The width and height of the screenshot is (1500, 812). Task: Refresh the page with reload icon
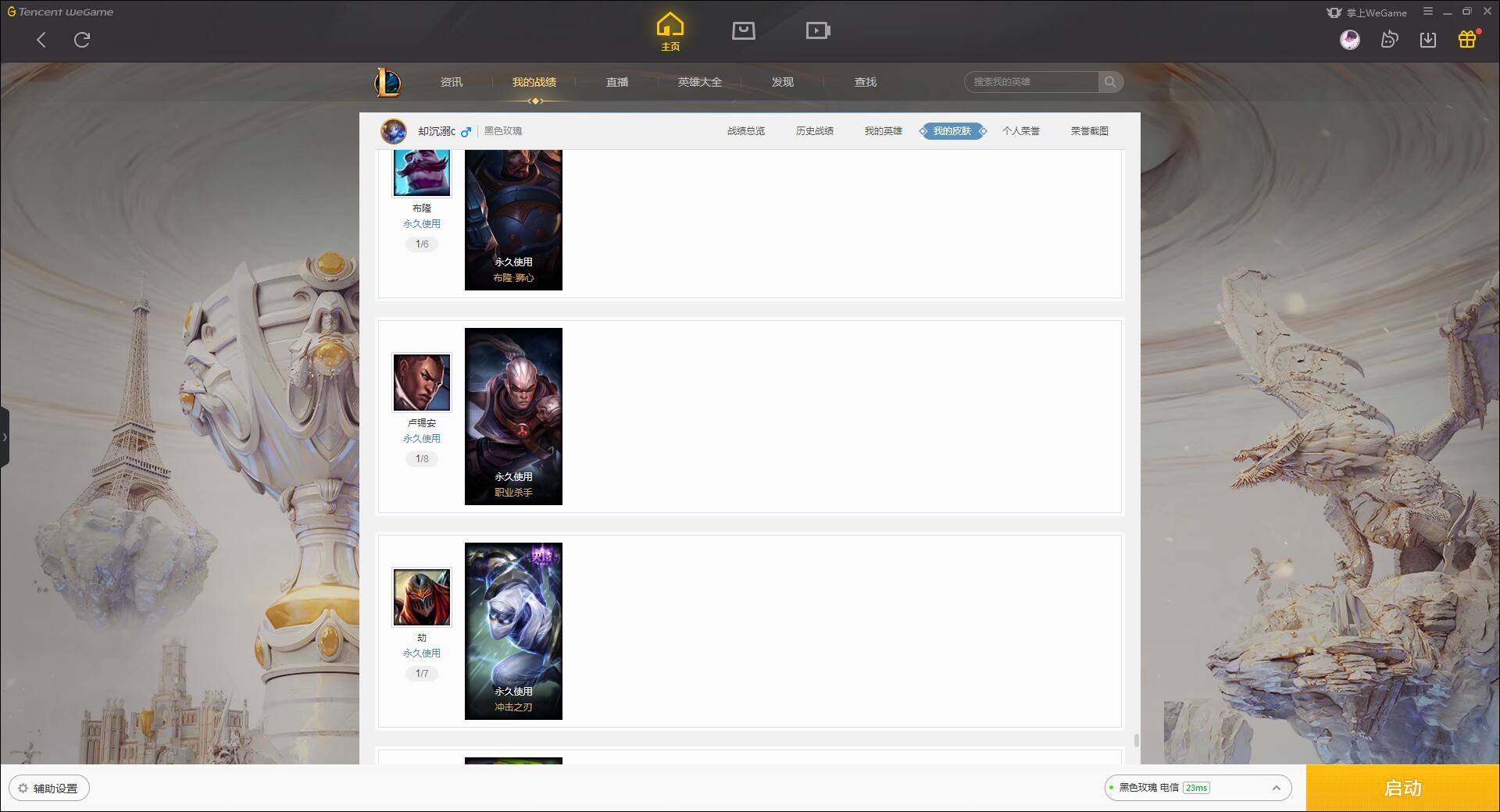[x=82, y=40]
